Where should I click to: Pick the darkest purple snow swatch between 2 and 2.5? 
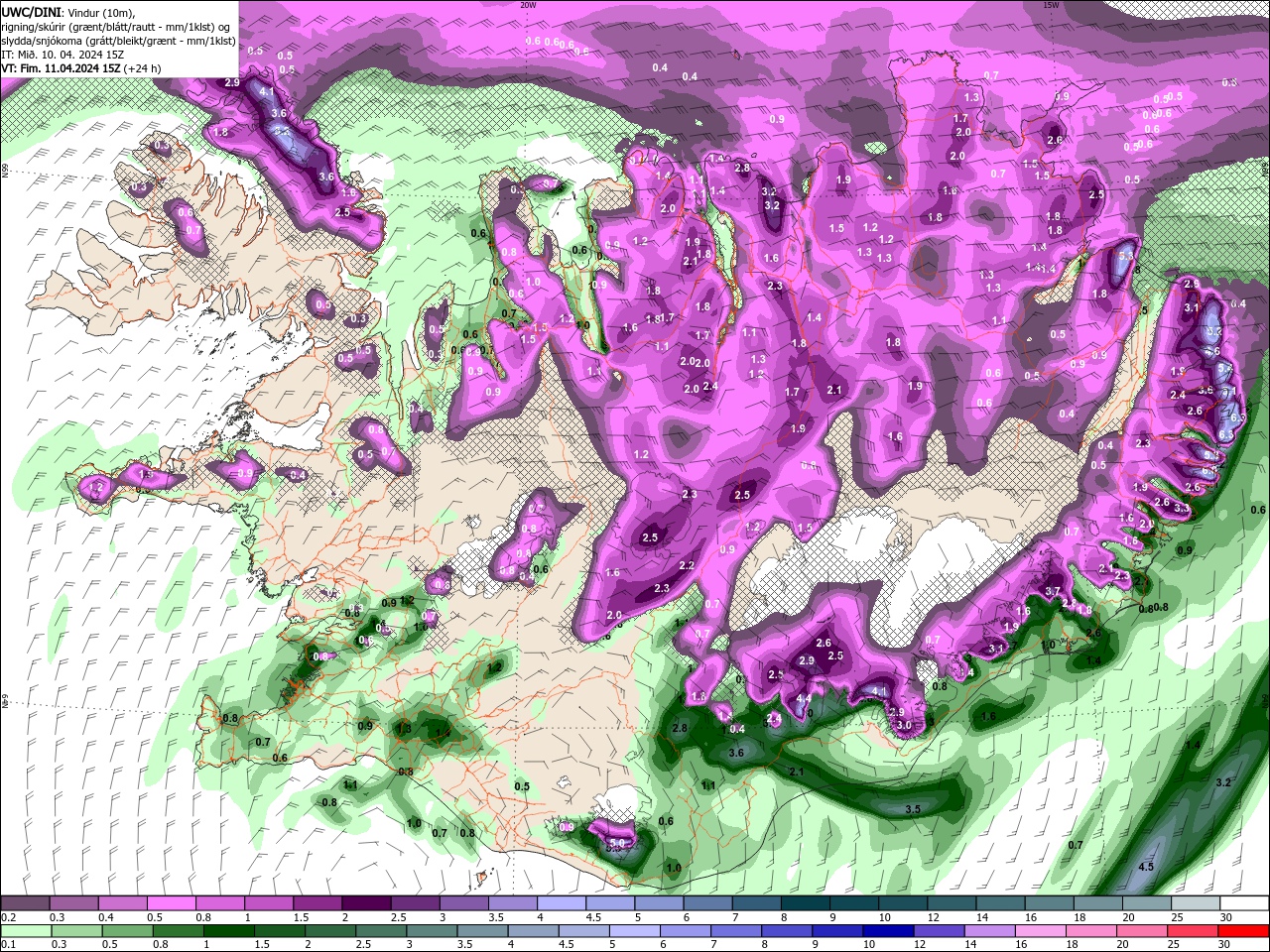[365, 903]
